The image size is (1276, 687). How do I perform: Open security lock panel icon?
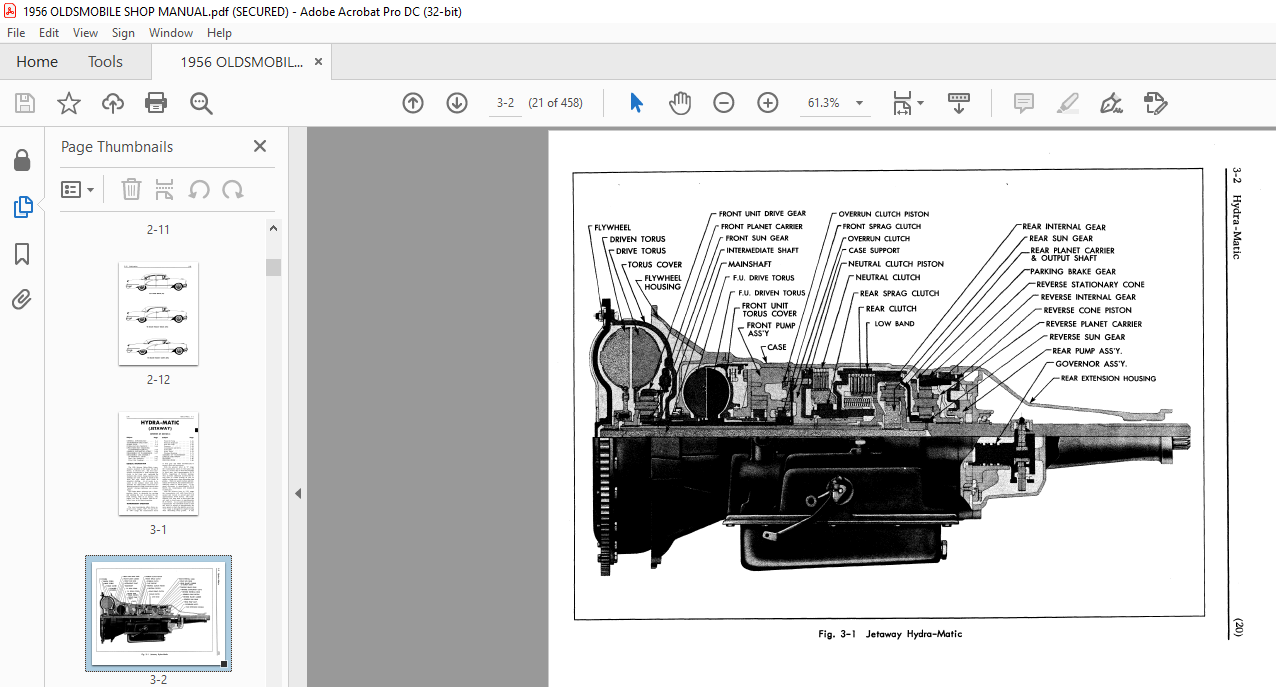21,160
